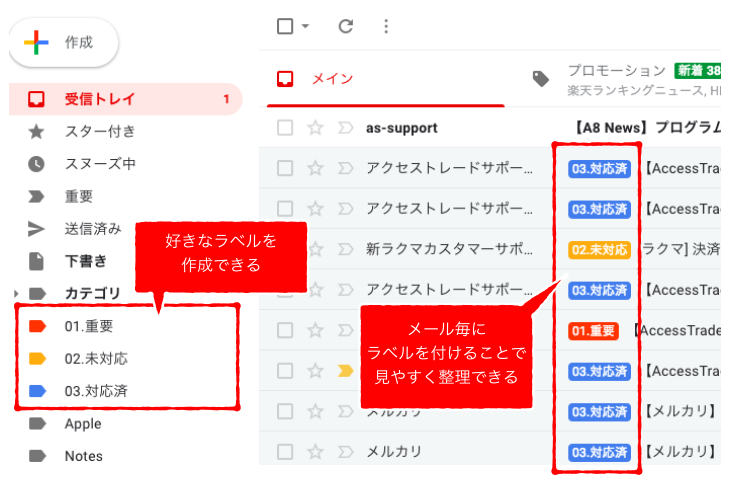Screen dimensions: 731x490
Task: Click the refresh icon in the toolbar
Action: (x=346, y=26)
